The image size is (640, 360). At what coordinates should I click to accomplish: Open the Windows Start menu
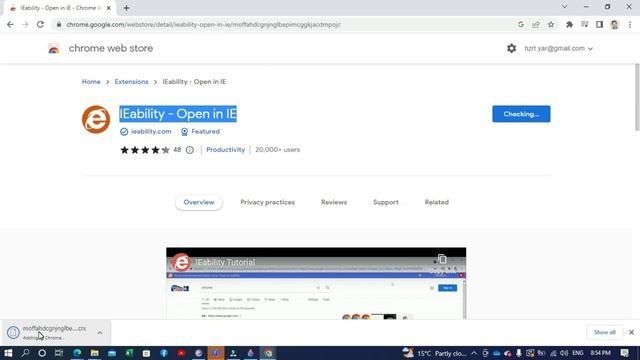8,353
